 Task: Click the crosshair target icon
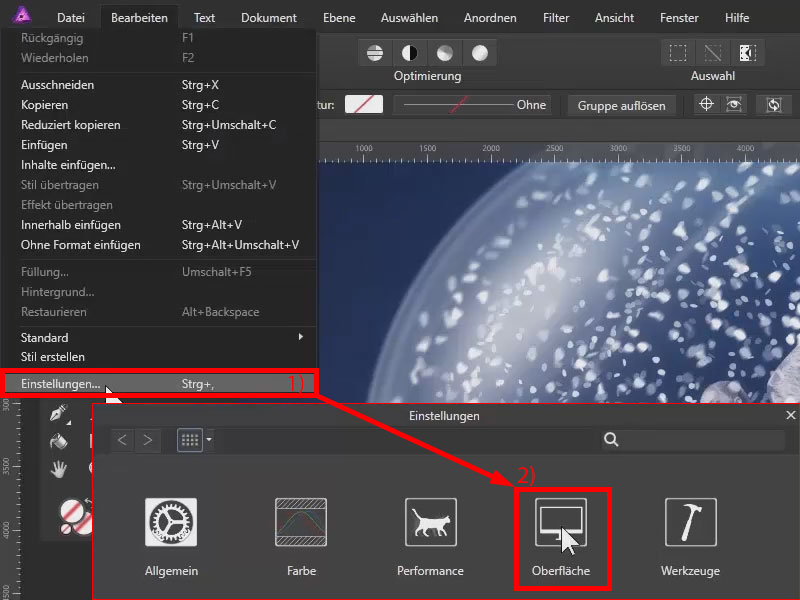(706, 105)
